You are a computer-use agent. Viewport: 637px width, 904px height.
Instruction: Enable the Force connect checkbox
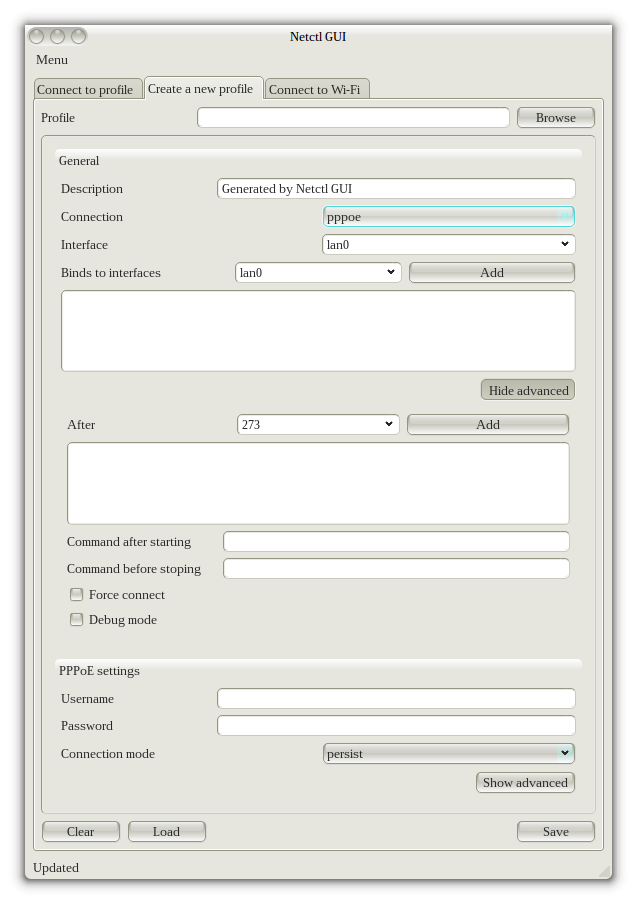tap(77, 595)
